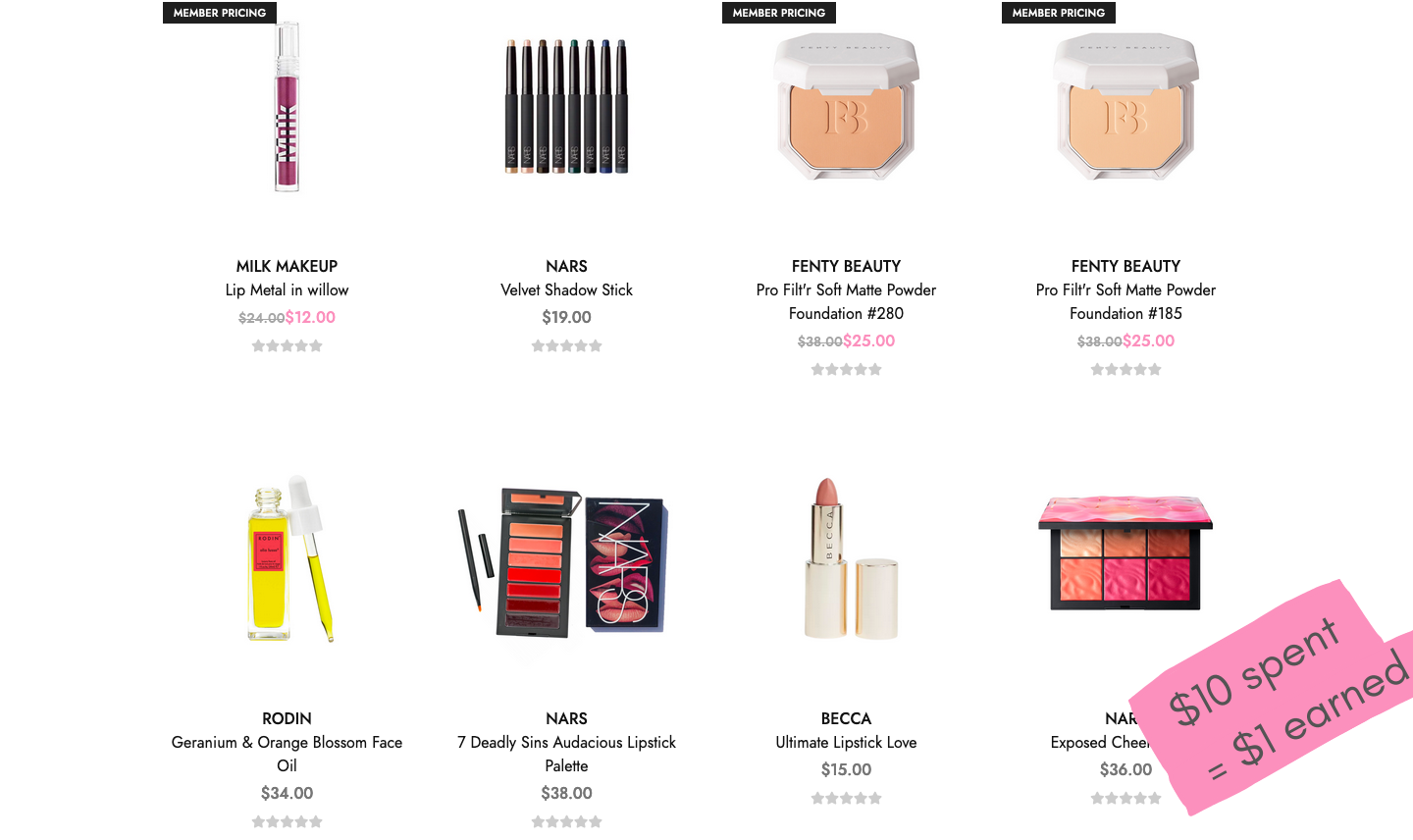Viewport: 1413px width, 840px height.
Task: Open the Rodin face oil bottle image
Action: 287,558
